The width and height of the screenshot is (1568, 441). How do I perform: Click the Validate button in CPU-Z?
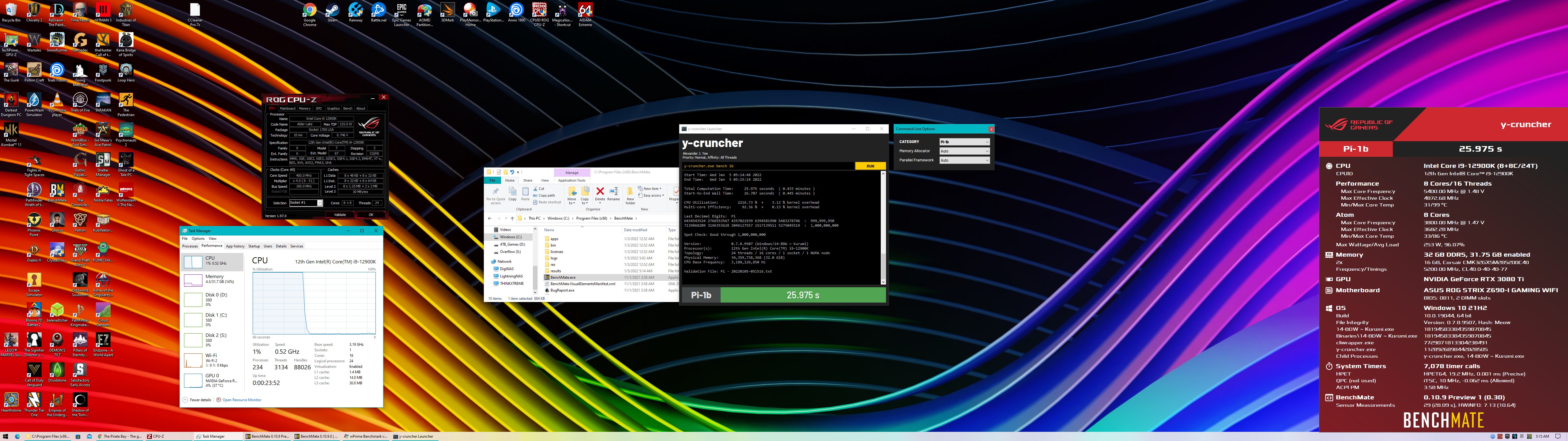coord(340,214)
